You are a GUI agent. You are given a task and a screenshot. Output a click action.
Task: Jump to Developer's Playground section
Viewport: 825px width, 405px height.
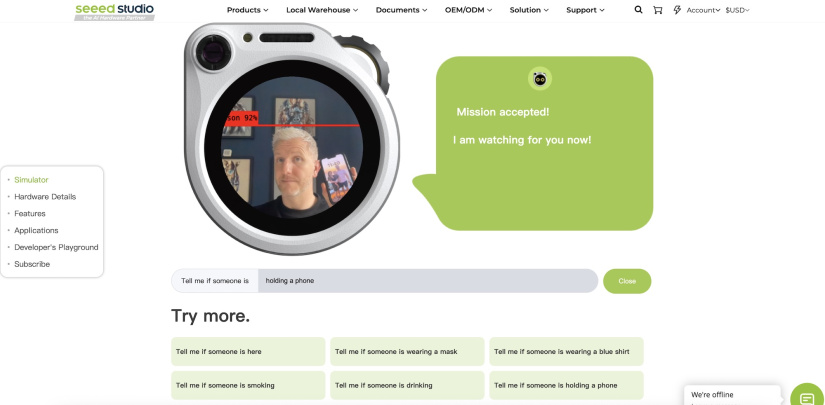click(x=56, y=247)
